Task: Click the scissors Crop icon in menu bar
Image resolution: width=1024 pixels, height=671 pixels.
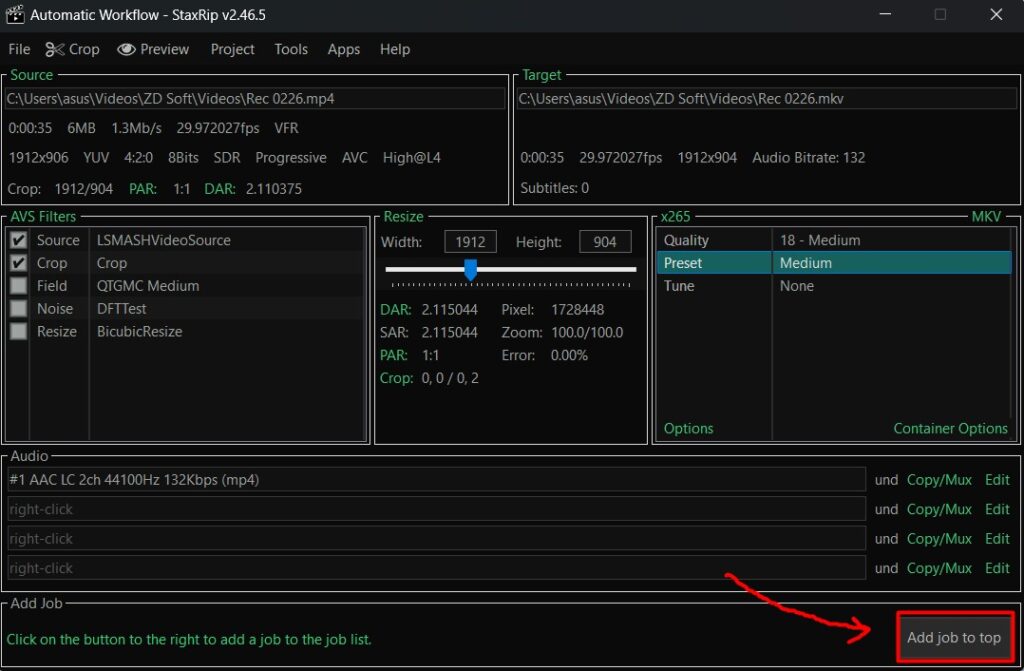Action: tap(55, 49)
